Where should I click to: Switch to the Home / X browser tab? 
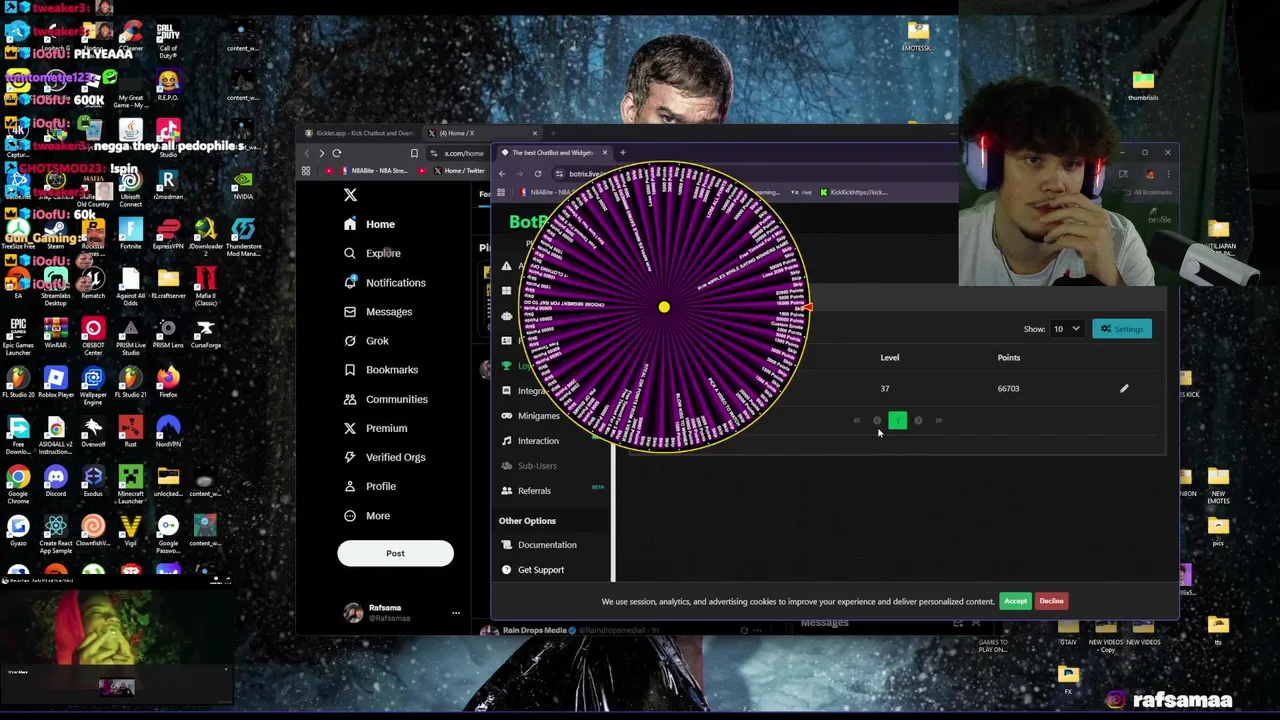click(x=482, y=133)
